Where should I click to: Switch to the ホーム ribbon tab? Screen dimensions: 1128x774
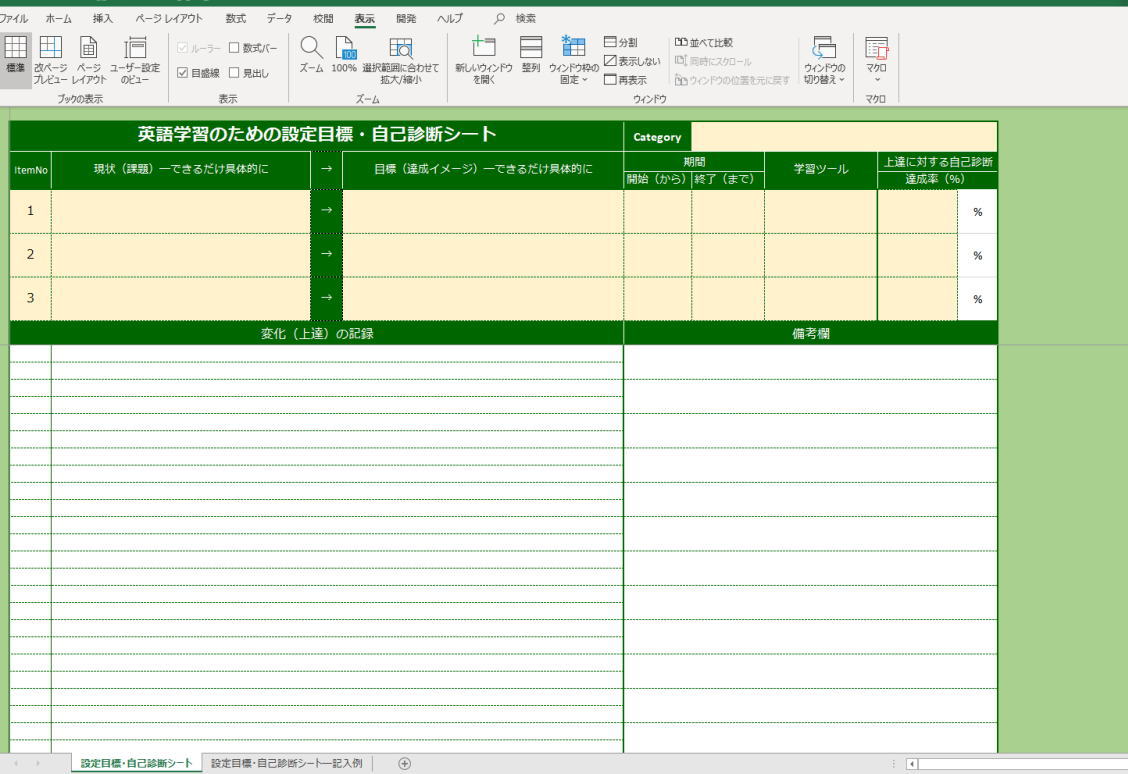pyautogui.click(x=58, y=18)
